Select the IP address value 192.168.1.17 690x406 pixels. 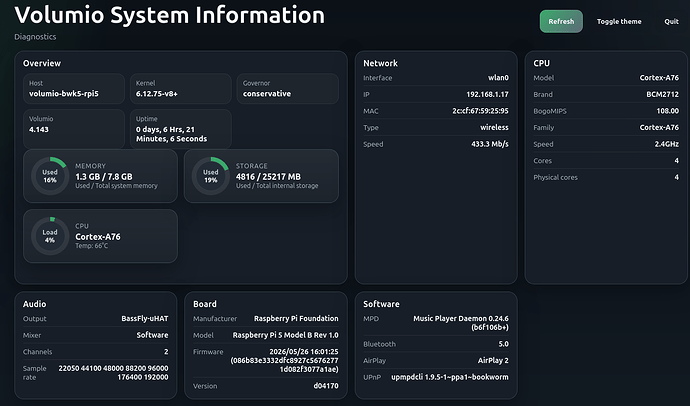tap(487, 95)
